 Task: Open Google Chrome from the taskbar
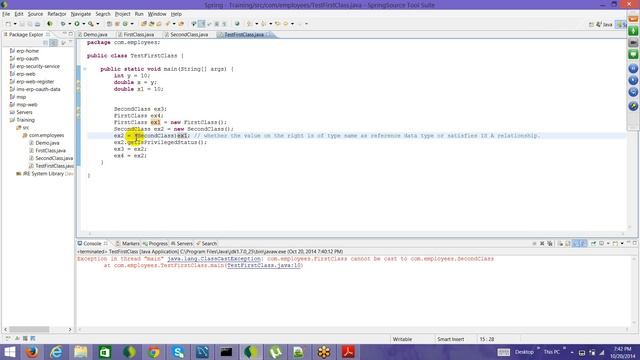[x=153, y=352]
